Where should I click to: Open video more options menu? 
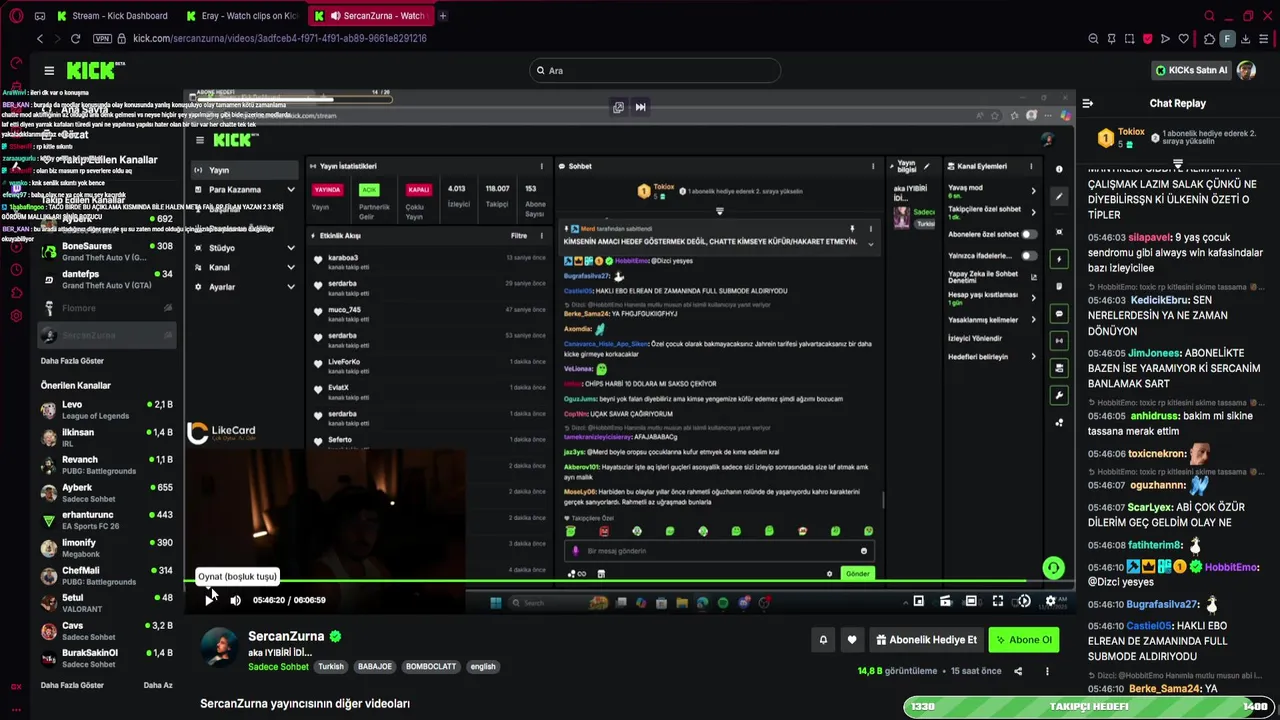pyautogui.click(x=1047, y=671)
